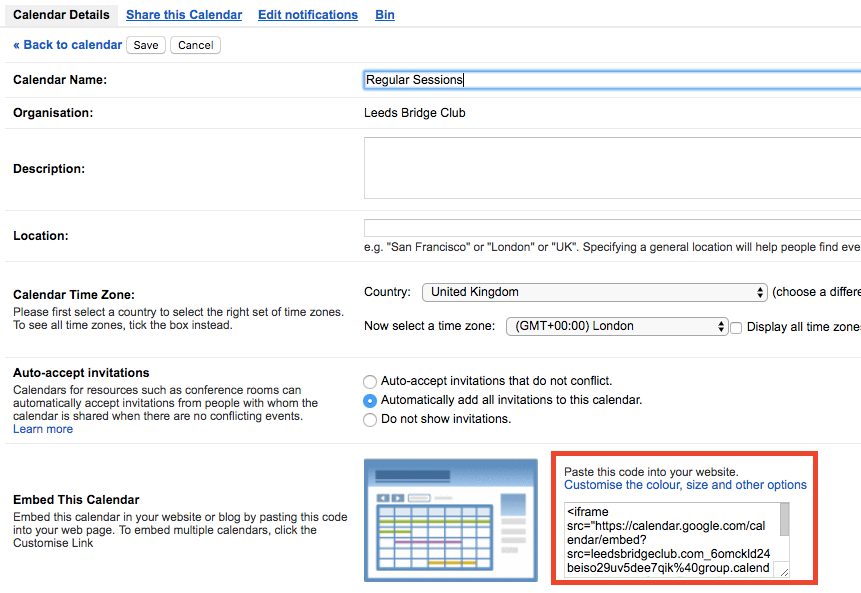Click the Cancel button
This screenshot has width=861, height=593.
[195, 45]
